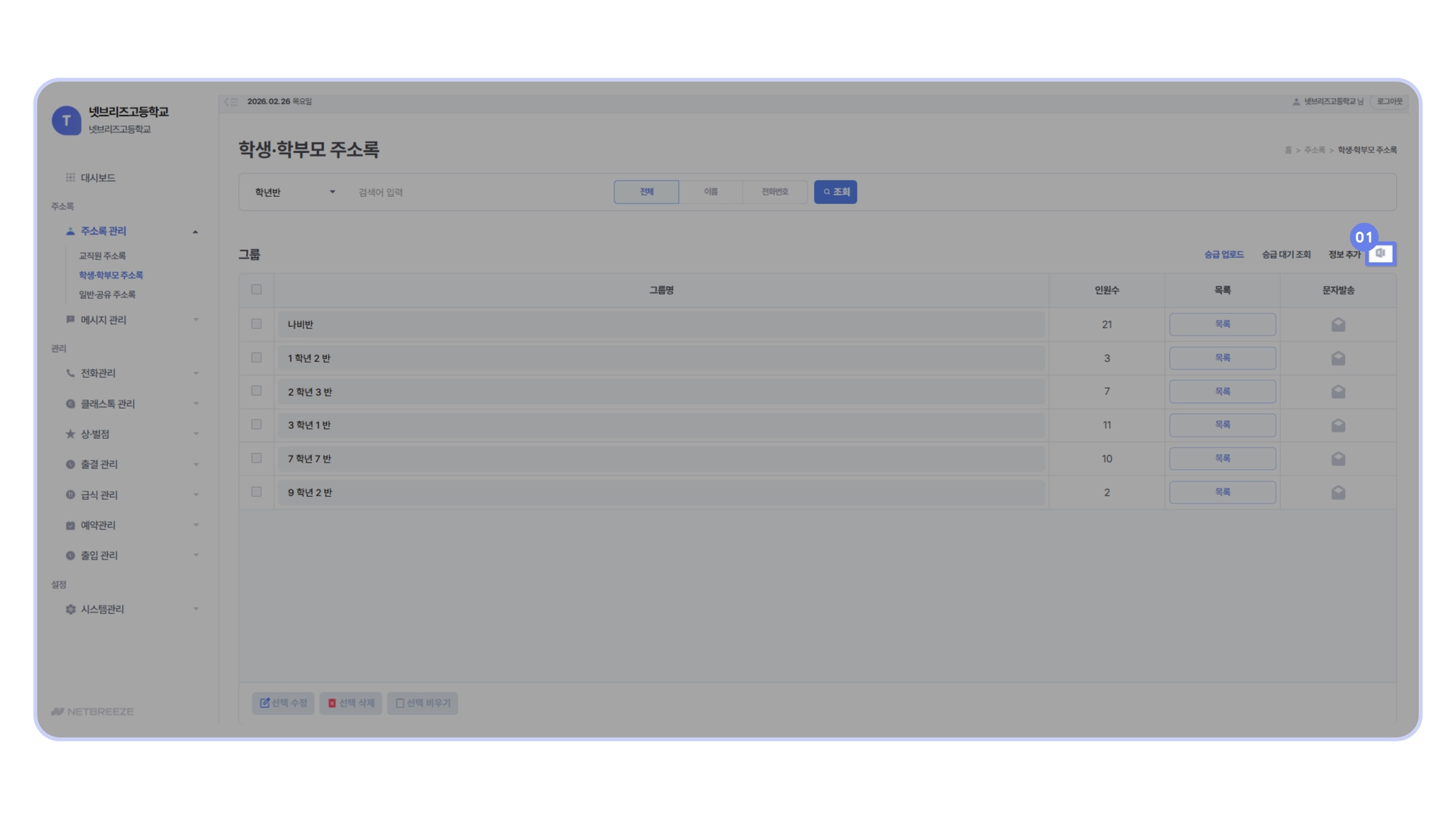The height and width of the screenshot is (819, 1456).
Task: Click the round T avatar logo
Action: coord(66,120)
